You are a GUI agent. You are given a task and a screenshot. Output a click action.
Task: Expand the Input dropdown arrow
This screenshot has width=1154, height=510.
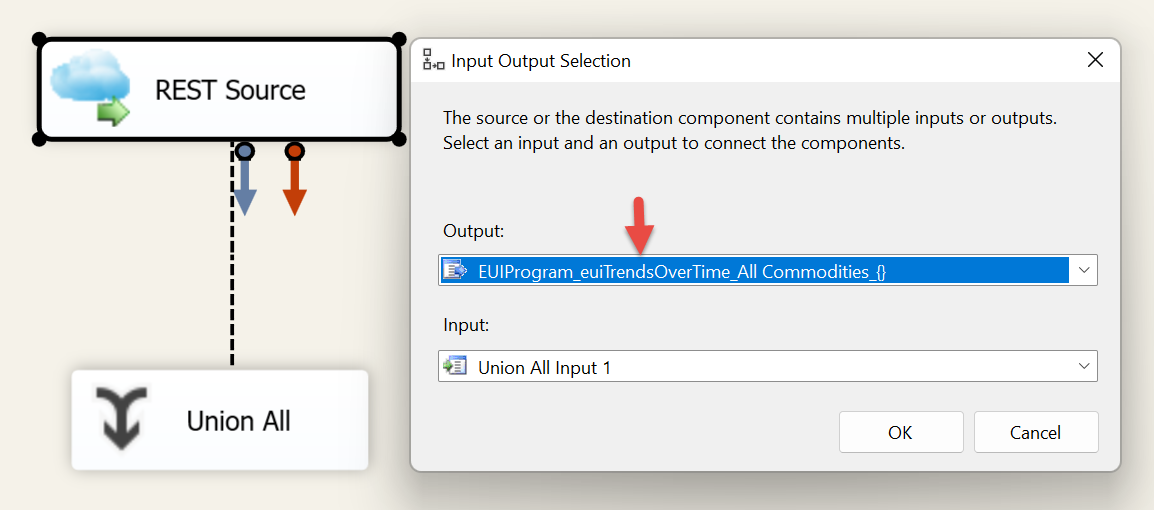(1083, 366)
